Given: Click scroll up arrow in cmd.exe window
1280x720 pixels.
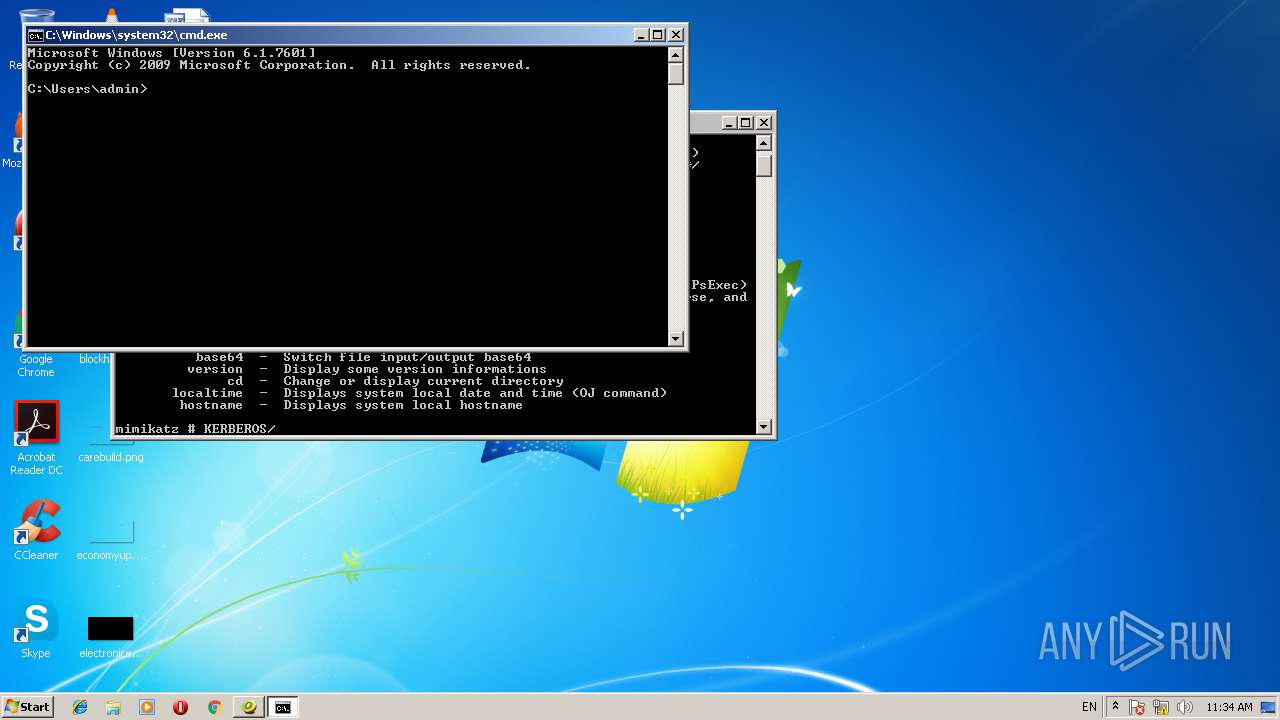Looking at the screenshot, I should pyautogui.click(x=676, y=55).
